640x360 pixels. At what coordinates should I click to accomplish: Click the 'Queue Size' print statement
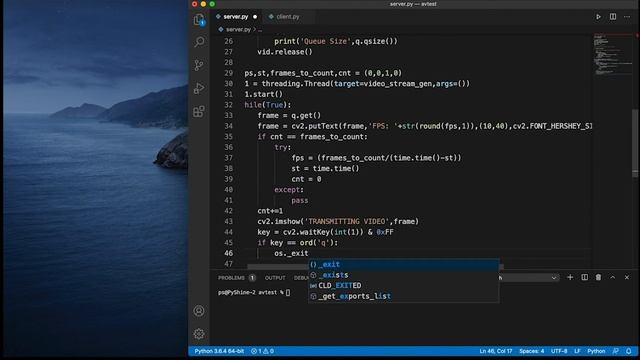coord(336,41)
